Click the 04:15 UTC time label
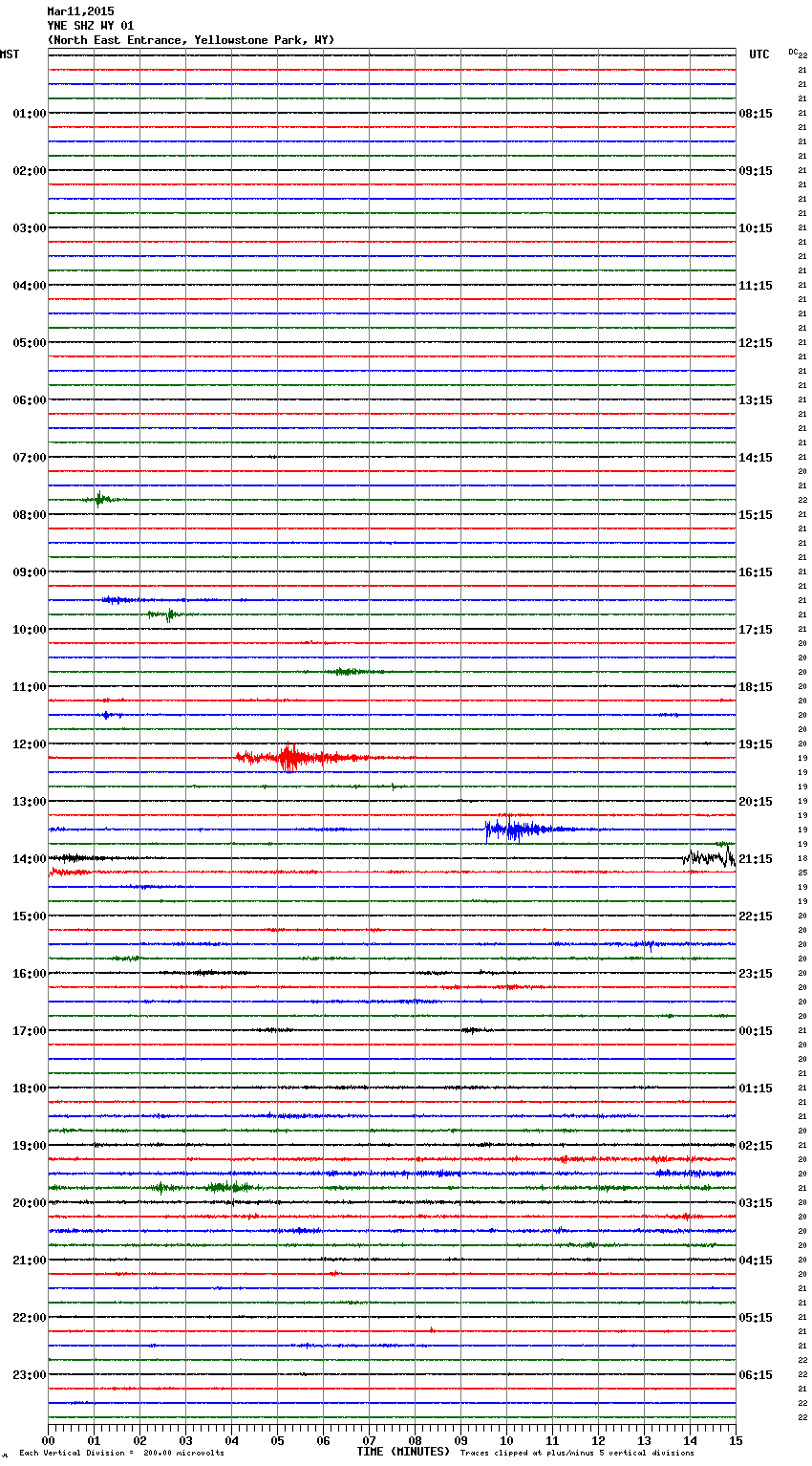This screenshot has width=812, height=1466. pos(756,1261)
